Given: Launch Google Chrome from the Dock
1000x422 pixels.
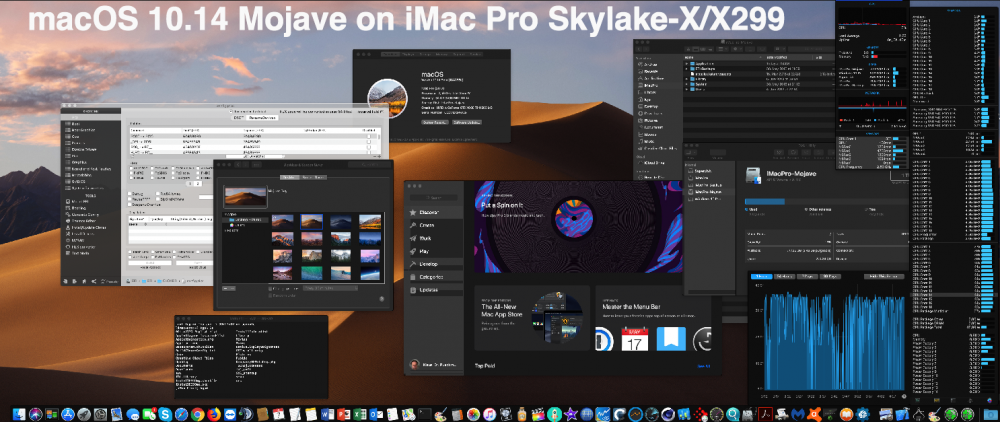Looking at the screenshot, I should tap(198, 414).
